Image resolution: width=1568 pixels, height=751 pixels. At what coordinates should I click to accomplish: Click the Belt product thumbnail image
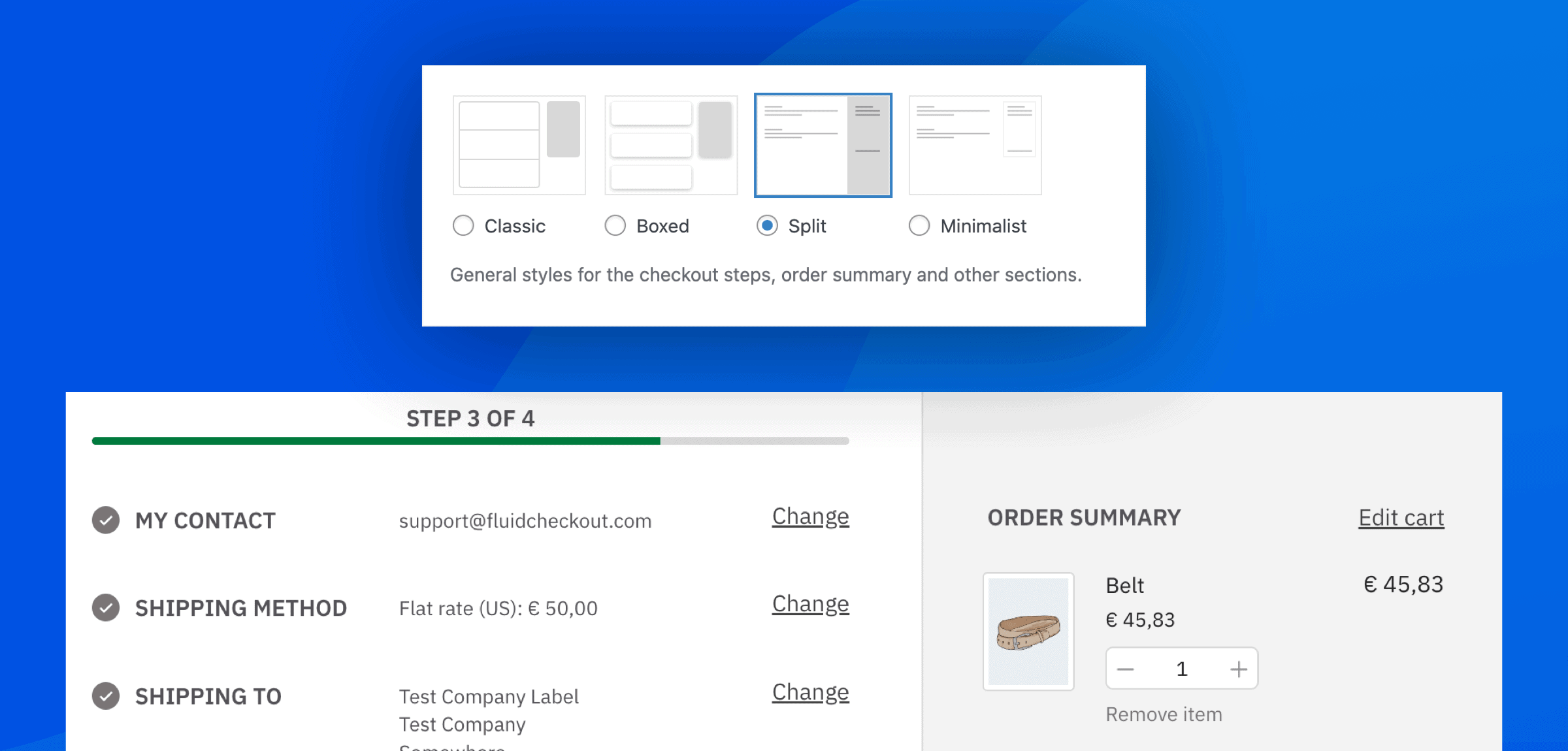[x=1028, y=631]
